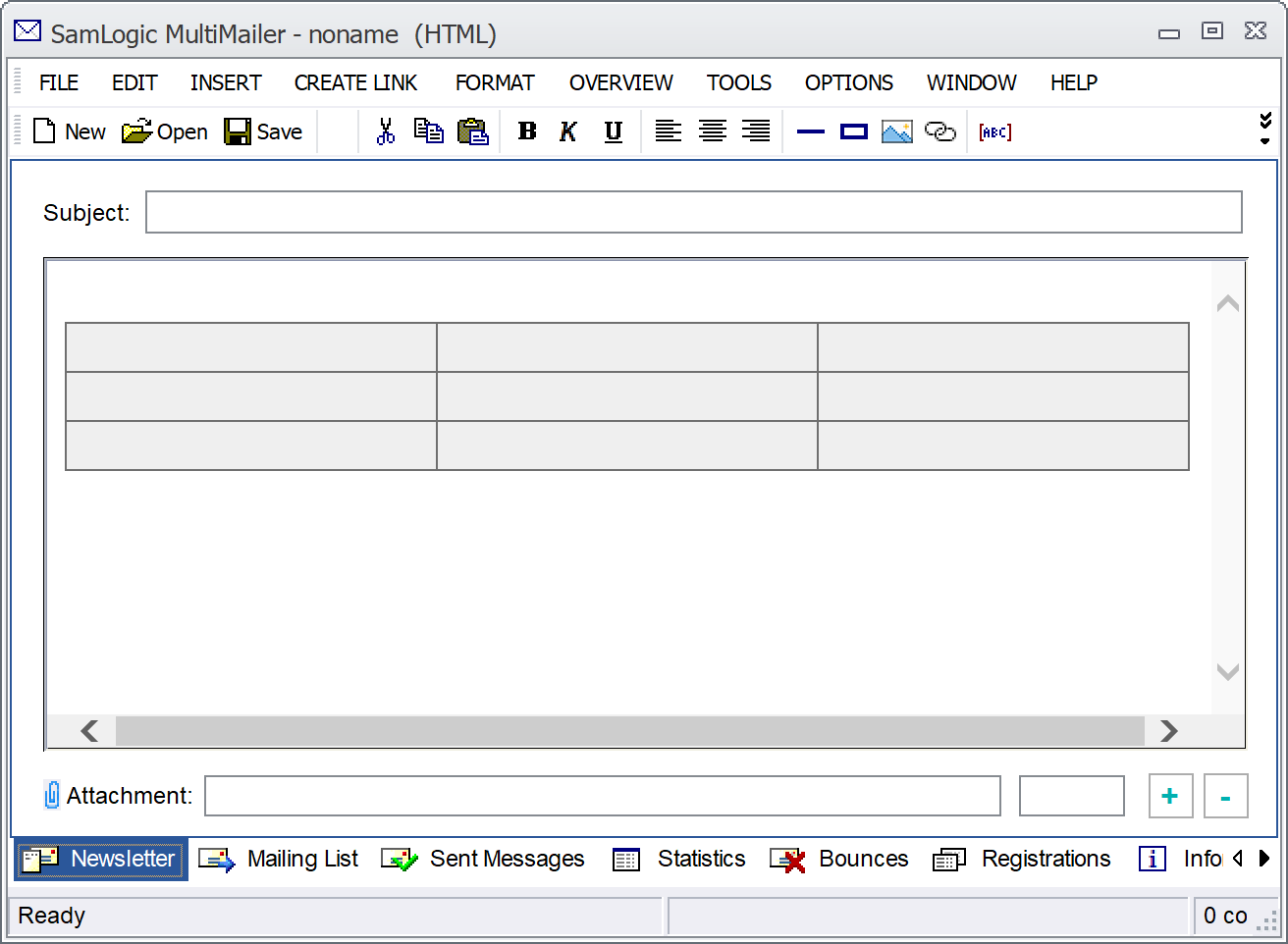
Task: Open the WINDOW menu
Action: [972, 82]
